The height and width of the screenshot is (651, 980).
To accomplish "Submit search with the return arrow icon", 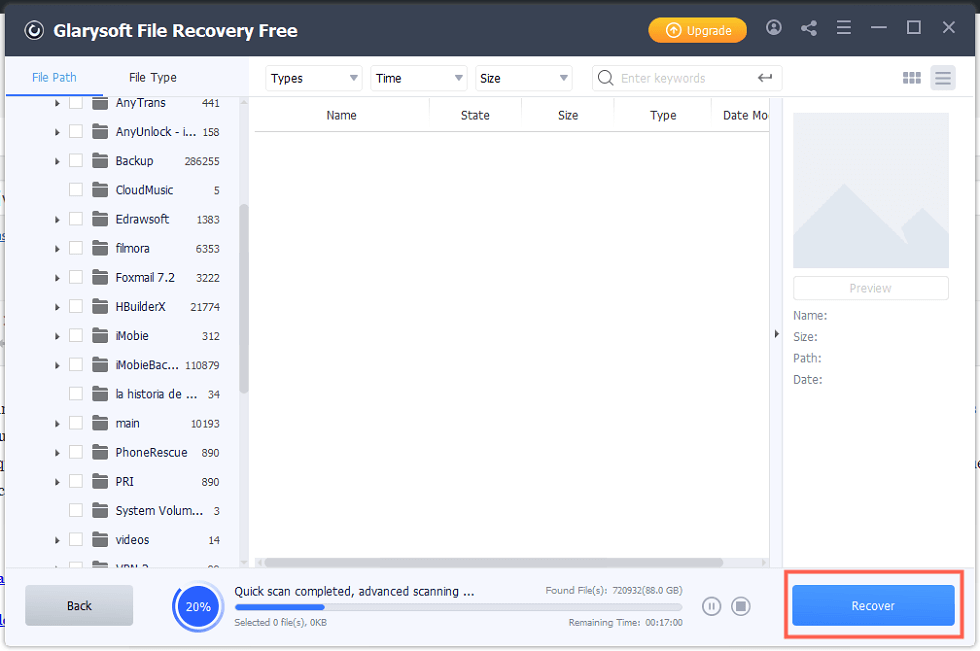I will click(765, 78).
